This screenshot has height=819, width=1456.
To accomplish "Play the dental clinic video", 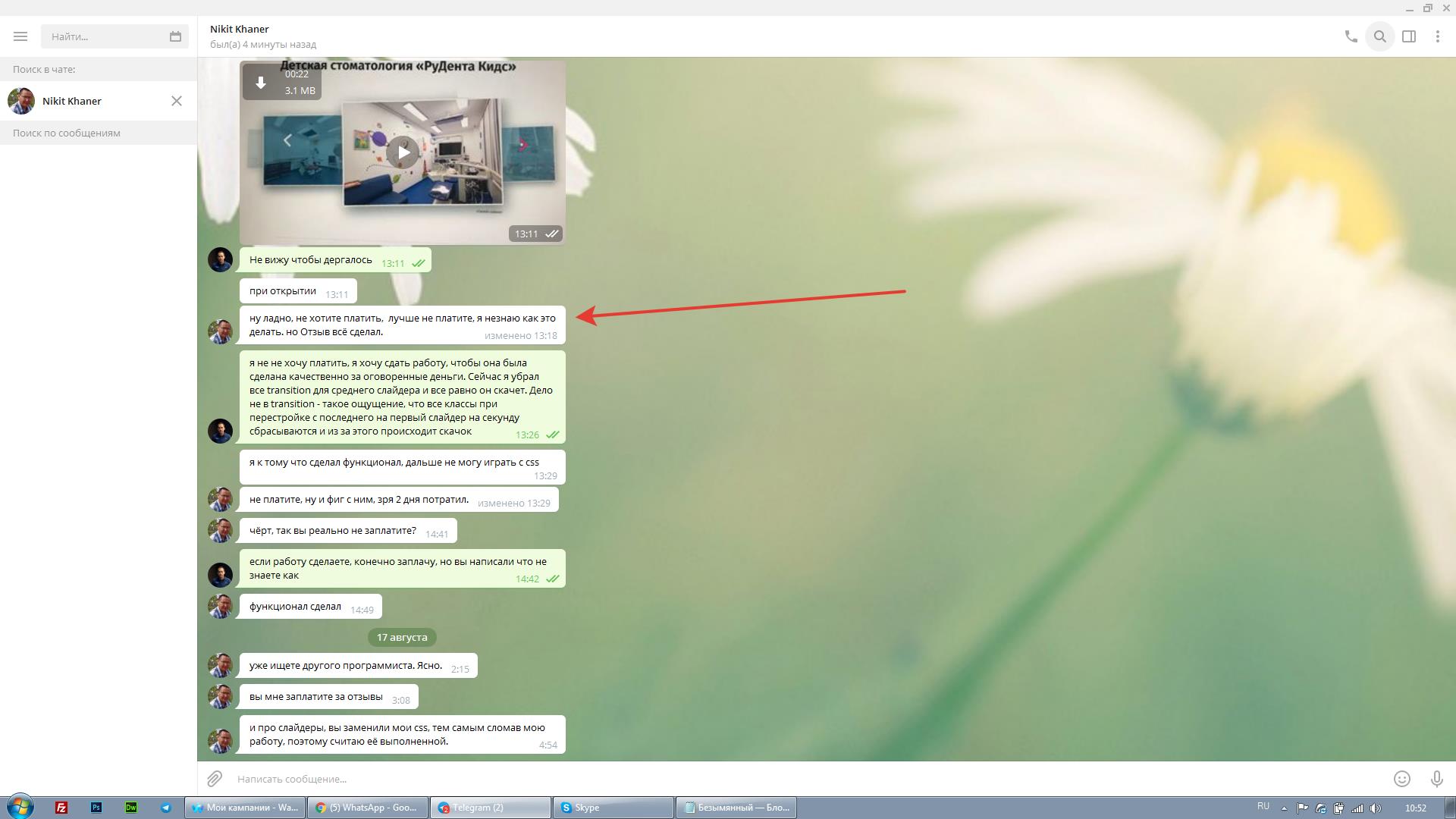I will click(x=403, y=152).
